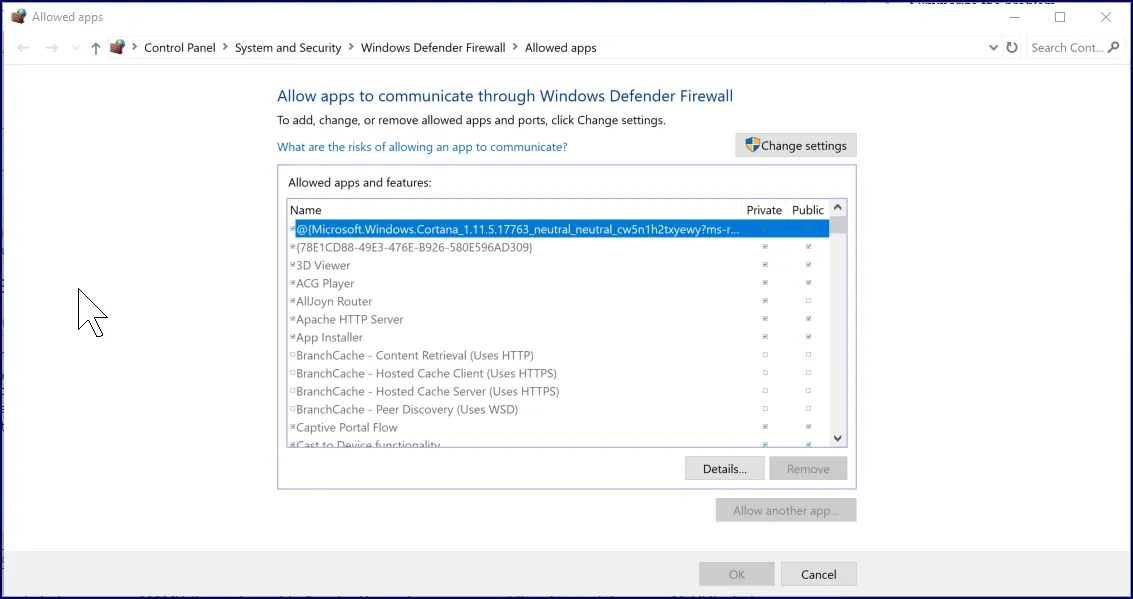The width and height of the screenshot is (1133, 599).
Task: Toggle App Installer Private checkbox
Action: coord(765,337)
